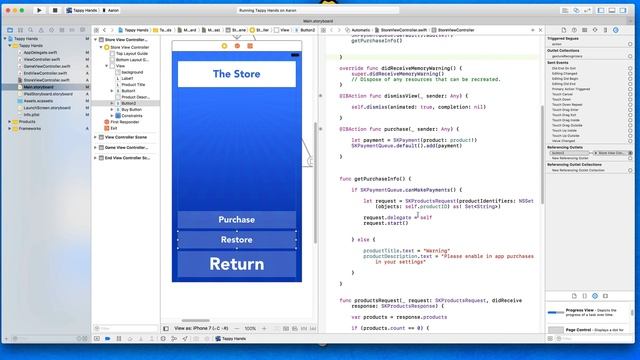Select the Restore button on canvas
Image resolution: width=640 pixels, height=360 pixels.
tap(237, 240)
